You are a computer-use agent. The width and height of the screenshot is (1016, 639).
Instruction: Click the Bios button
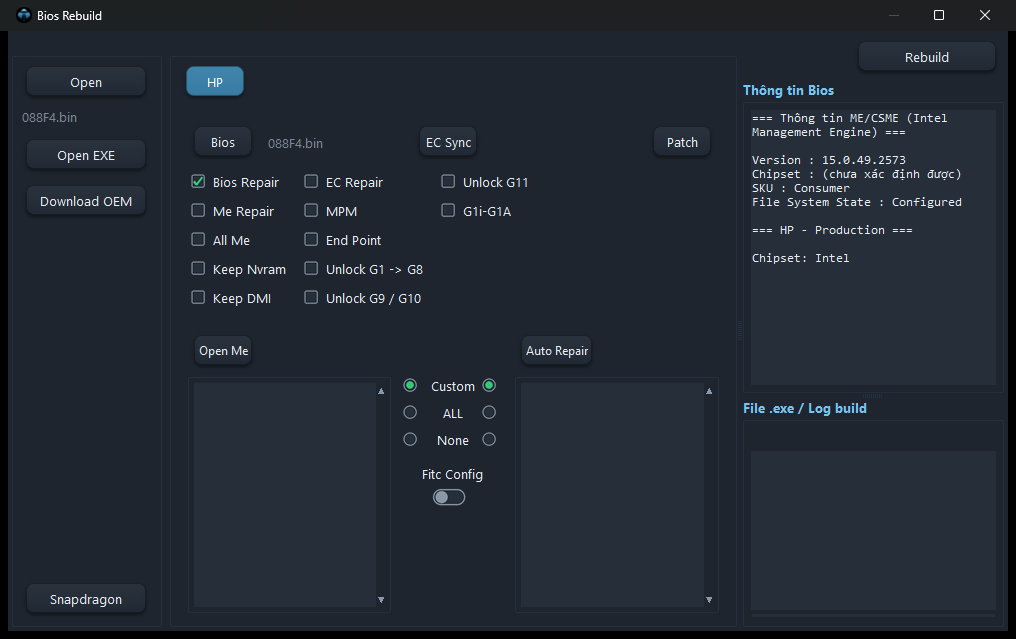click(223, 143)
